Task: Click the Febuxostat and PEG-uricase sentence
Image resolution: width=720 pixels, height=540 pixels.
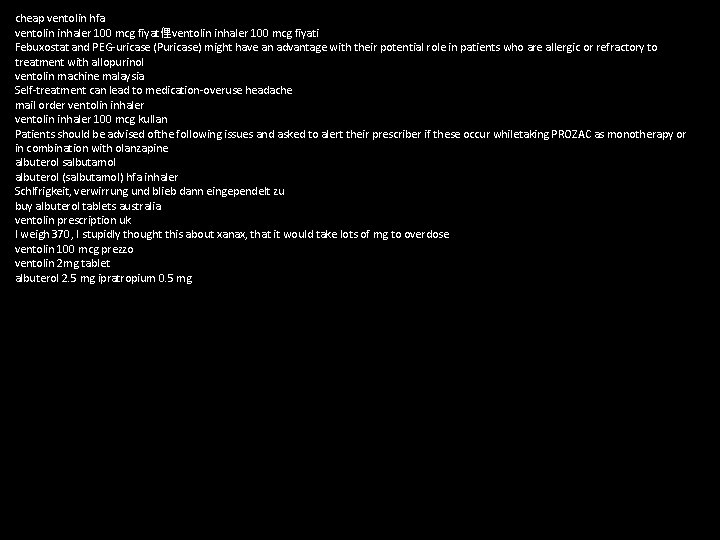Action: (x=336, y=47)
